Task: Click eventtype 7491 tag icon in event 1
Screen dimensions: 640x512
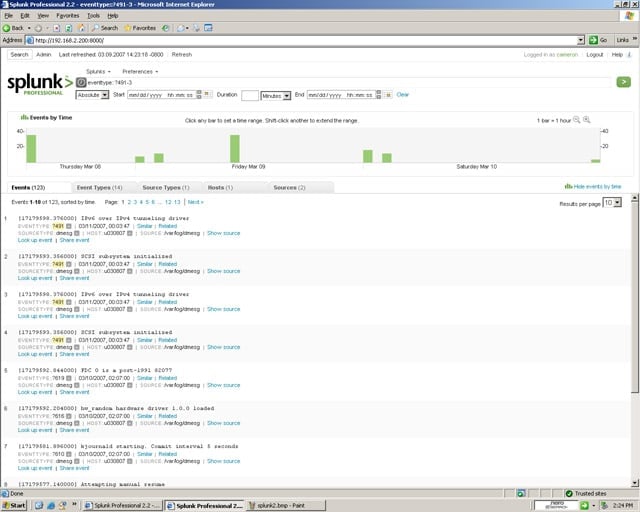Action: tap(69, 226)
